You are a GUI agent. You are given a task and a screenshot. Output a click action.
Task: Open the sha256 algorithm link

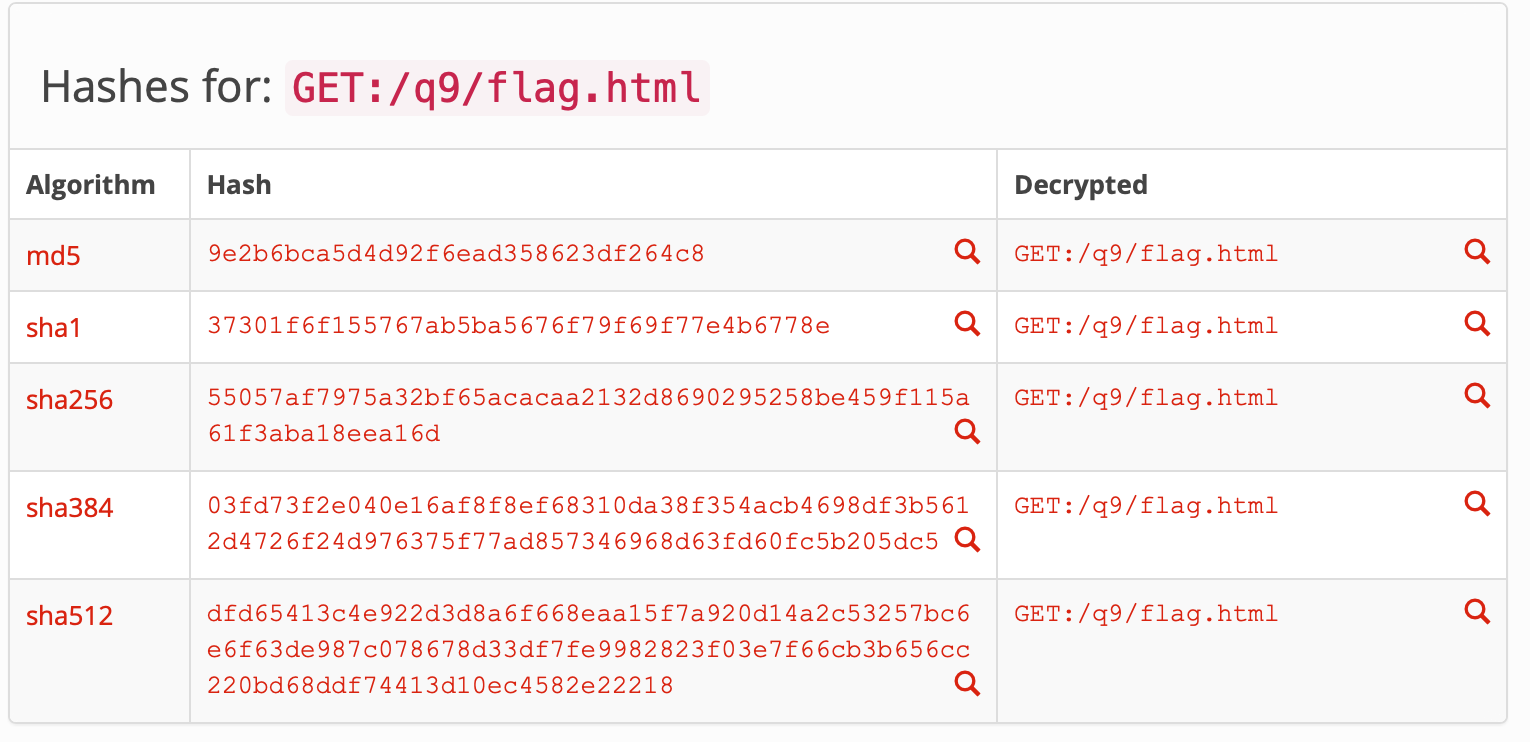tap(68, 398)
